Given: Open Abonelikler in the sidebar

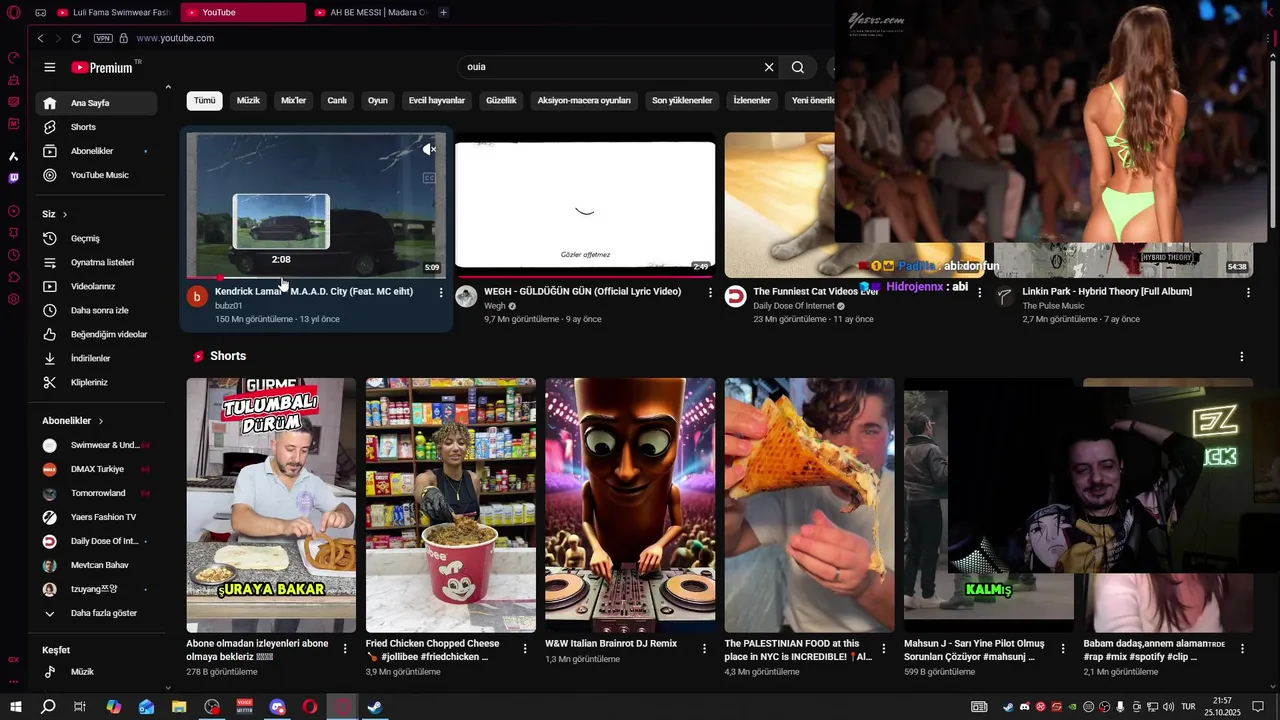Looking at the screenshot, I should click(96, 151).
